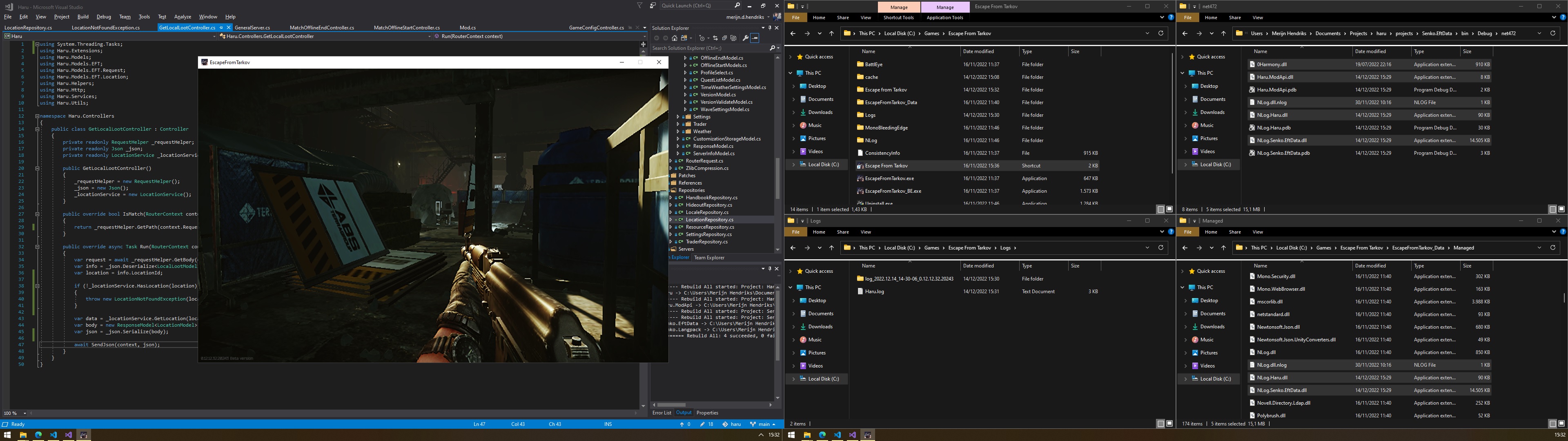The width and height of the screenshot is (1568, 441).
Task: Open the main branch selector in status bar
Action: pos(763,425)
